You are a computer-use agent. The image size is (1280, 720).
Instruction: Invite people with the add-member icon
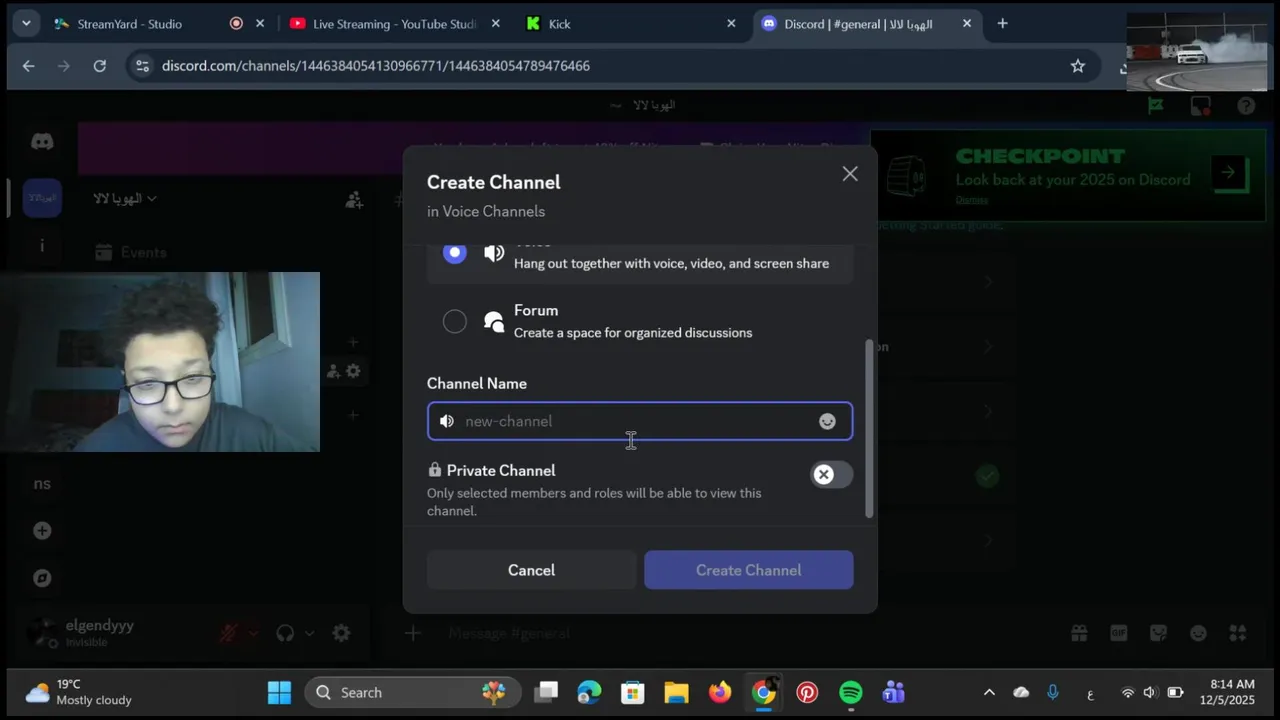pos(354,200)
